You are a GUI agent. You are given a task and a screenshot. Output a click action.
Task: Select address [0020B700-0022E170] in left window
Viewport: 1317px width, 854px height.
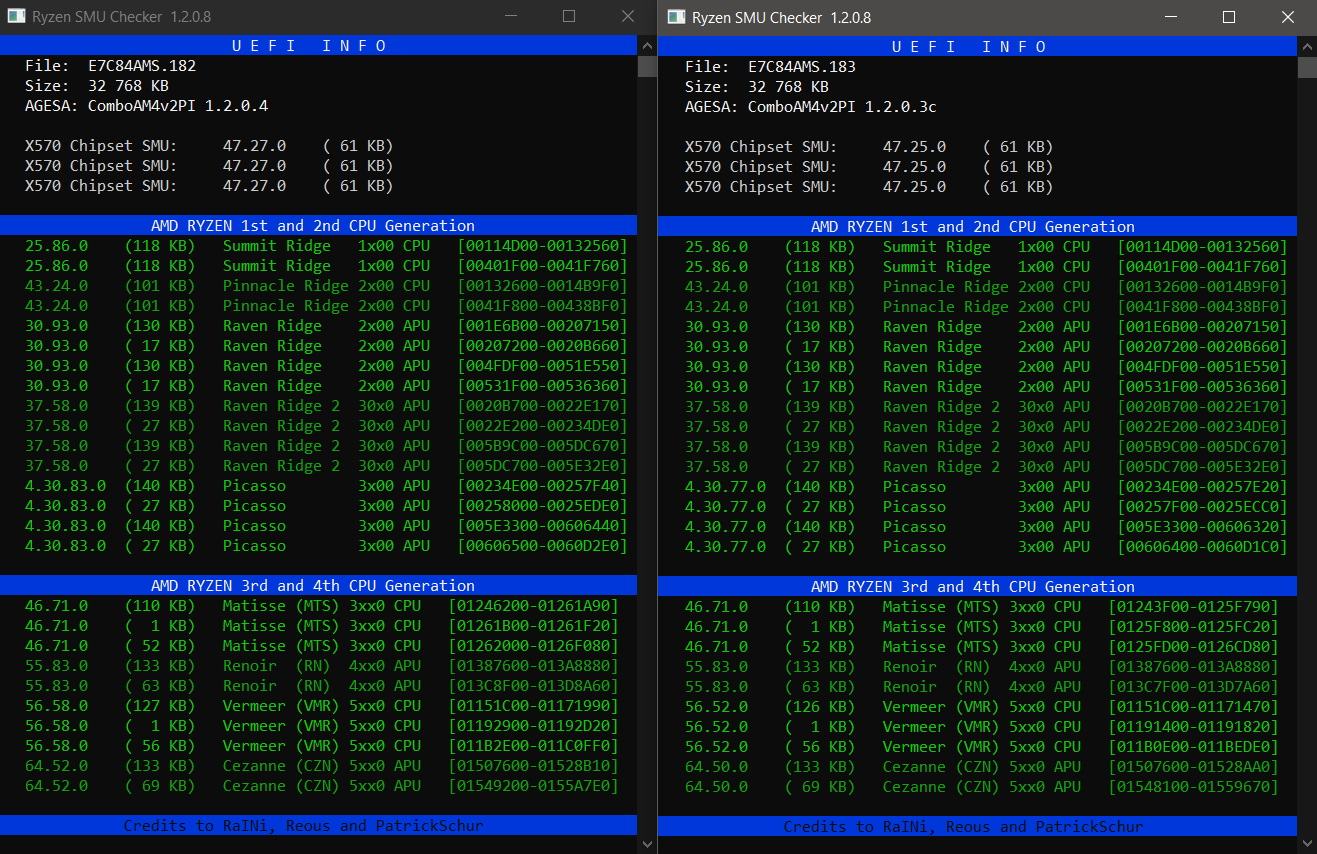coord(543,406)
